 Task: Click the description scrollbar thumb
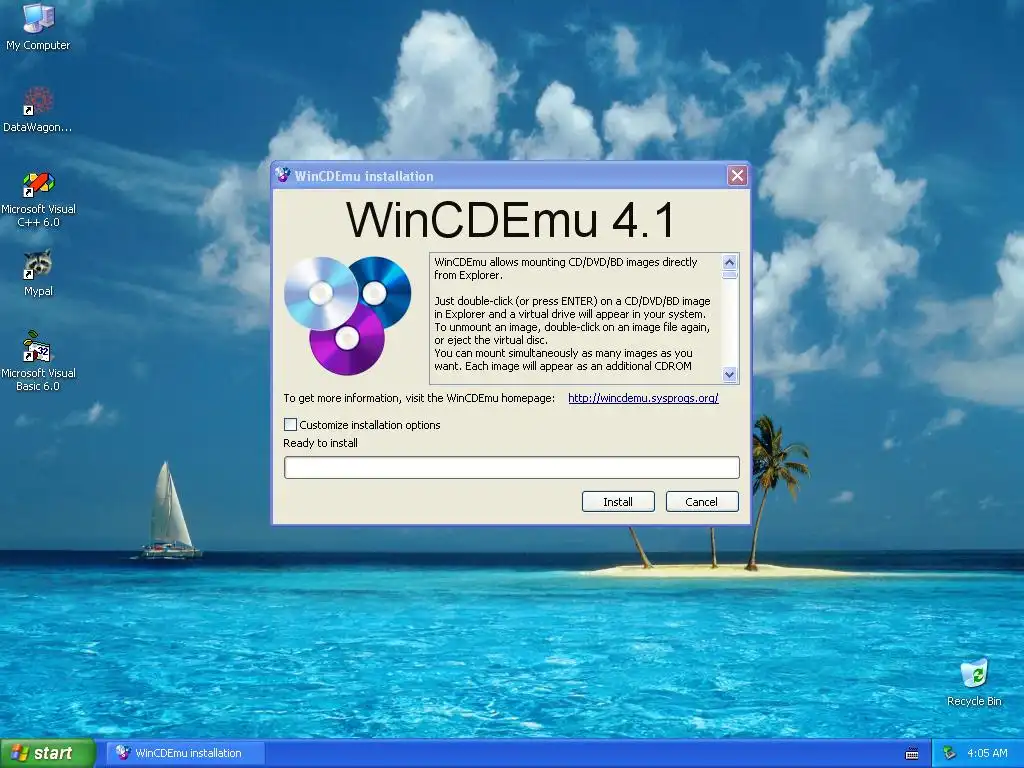tap(729, 275)
